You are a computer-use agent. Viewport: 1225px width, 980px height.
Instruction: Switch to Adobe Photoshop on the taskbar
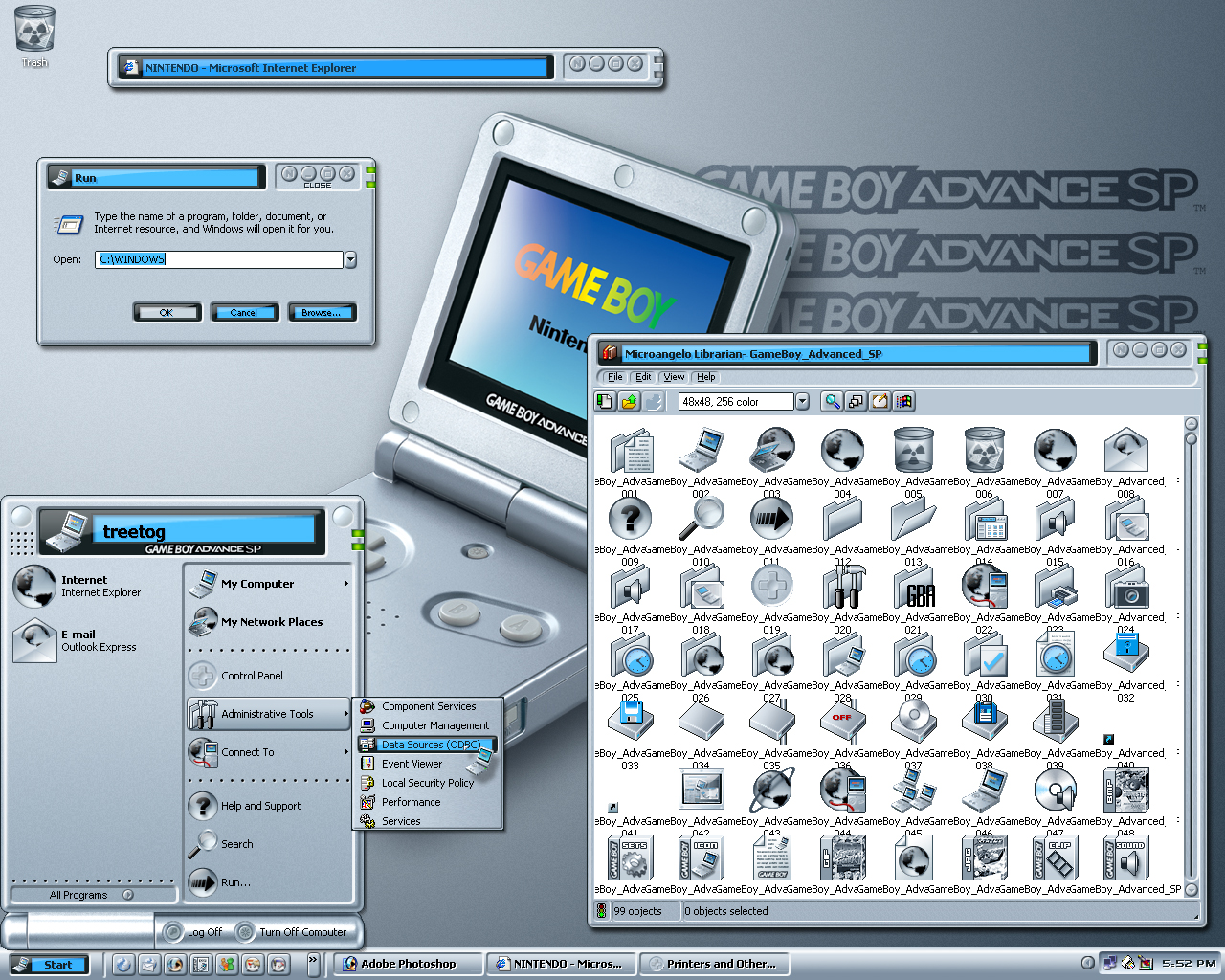(x=408, y=964)
